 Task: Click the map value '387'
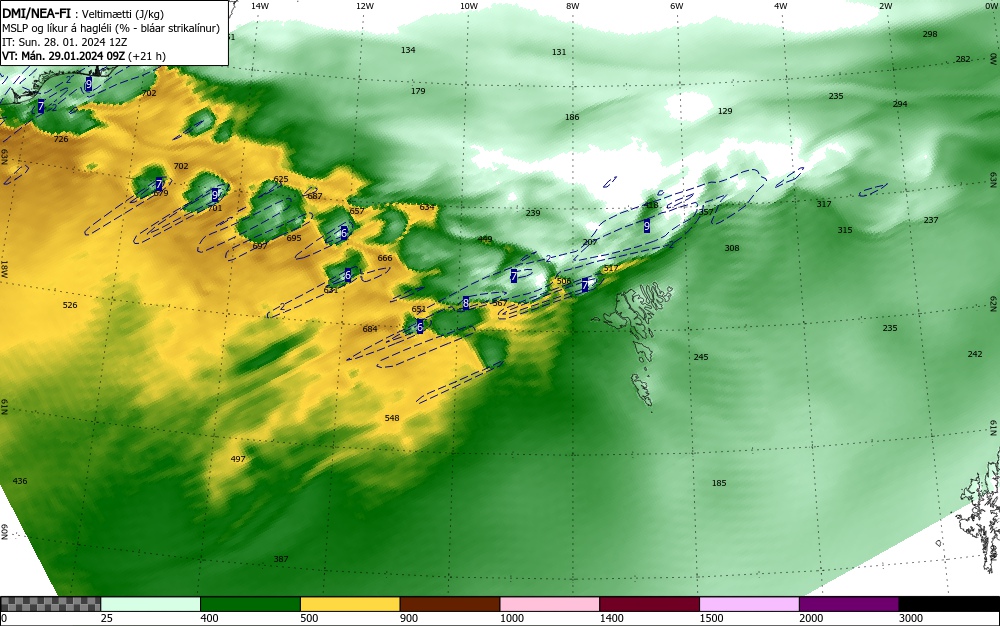[281, 559]
